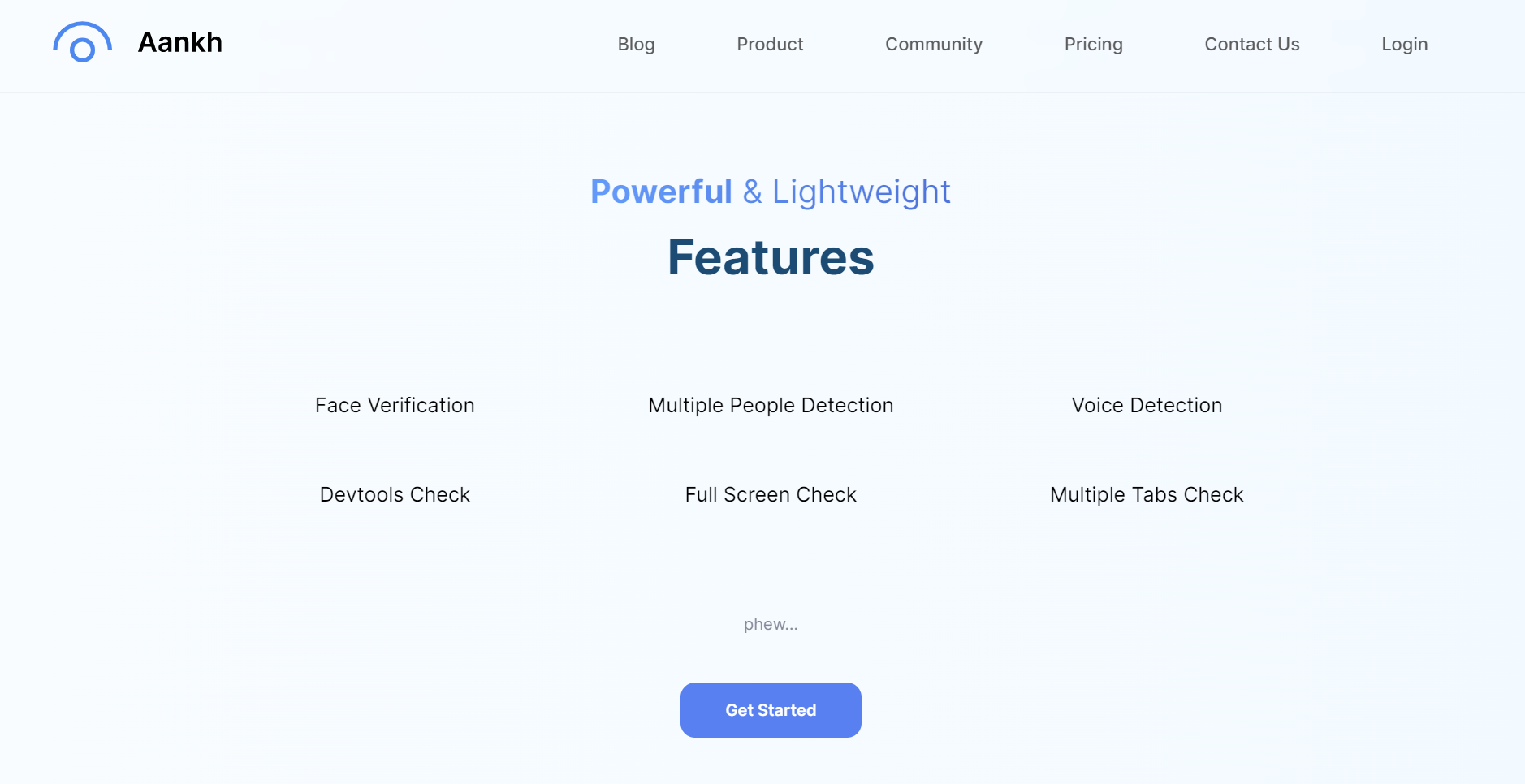The image size is (1525, 784).
Task: View the Pricing page
Action: pos(1093,44)
